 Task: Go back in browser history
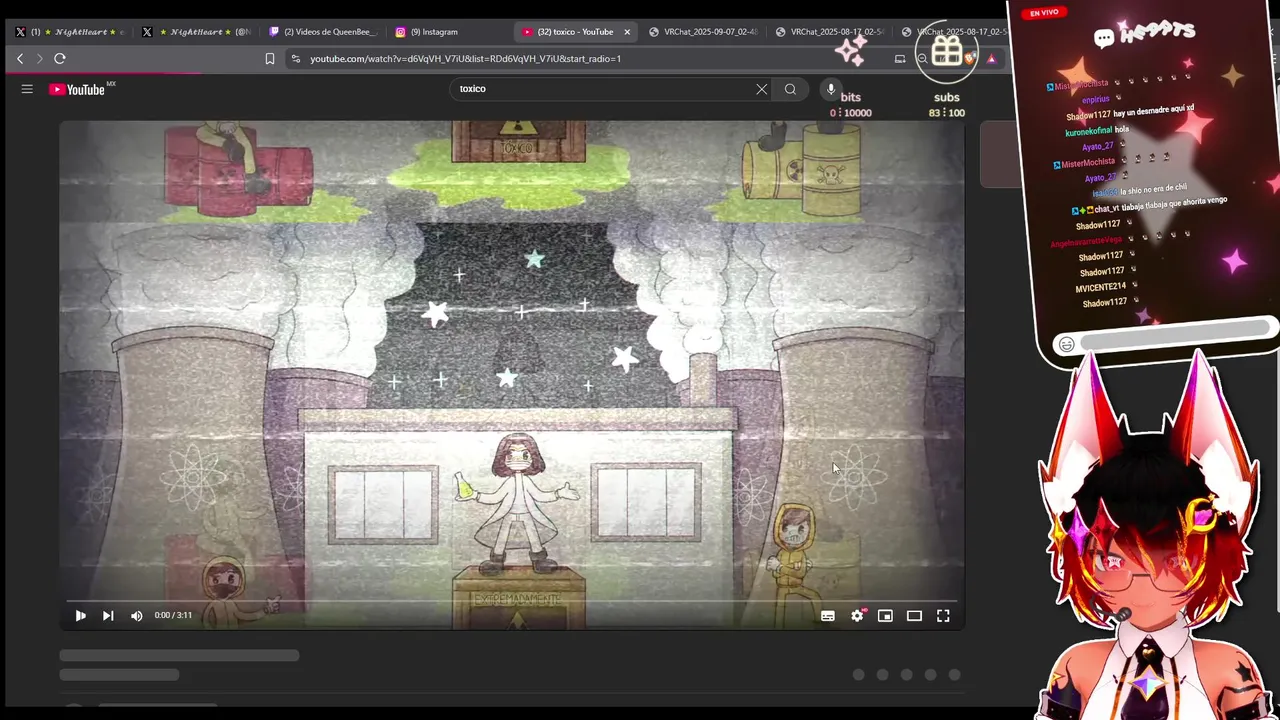(x=20, y=59)
